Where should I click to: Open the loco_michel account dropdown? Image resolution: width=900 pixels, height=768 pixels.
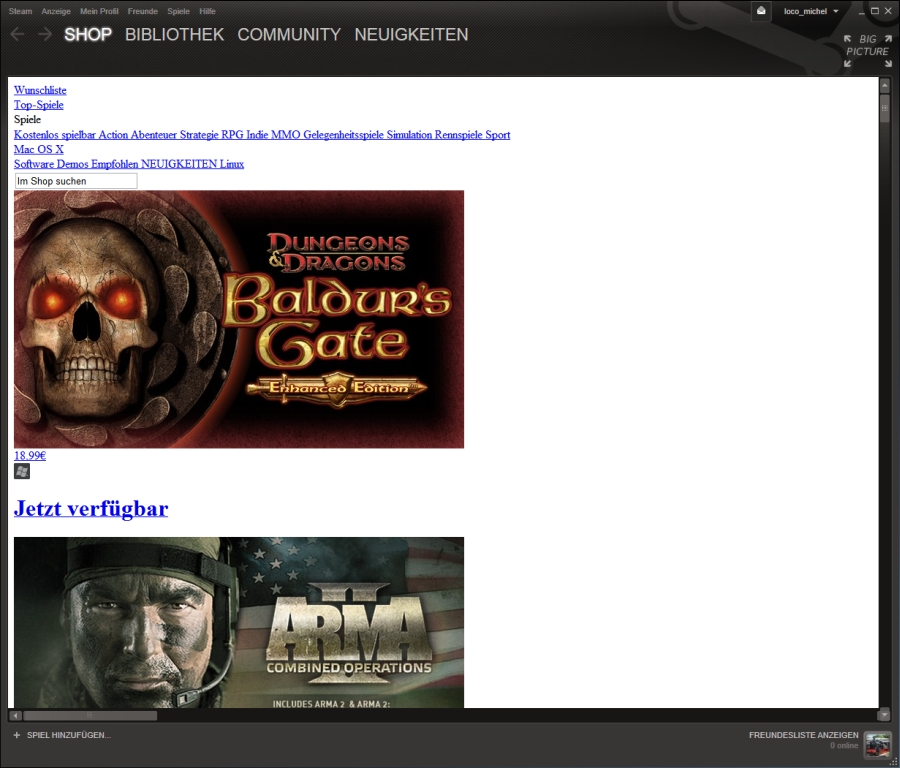pyautogui.click(x=810, y=11)
